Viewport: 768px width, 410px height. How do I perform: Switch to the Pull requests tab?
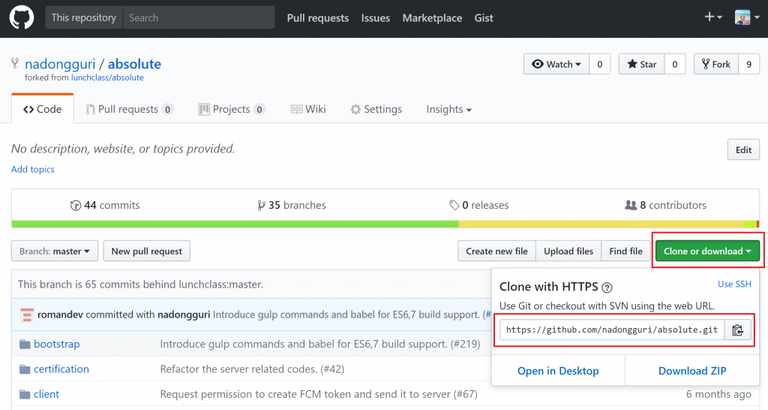(128, 109)
